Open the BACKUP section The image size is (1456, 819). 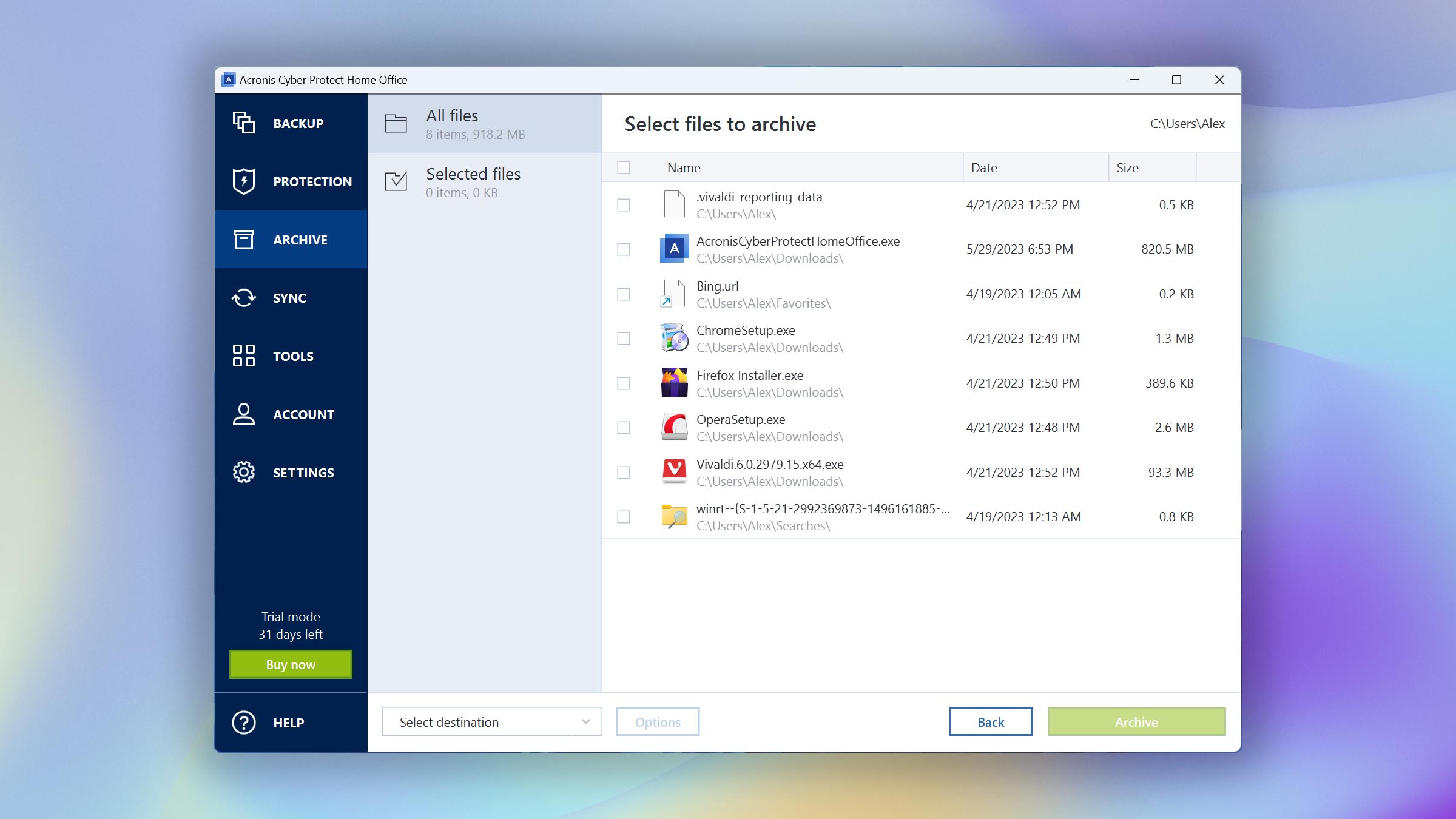pos(291,123)
